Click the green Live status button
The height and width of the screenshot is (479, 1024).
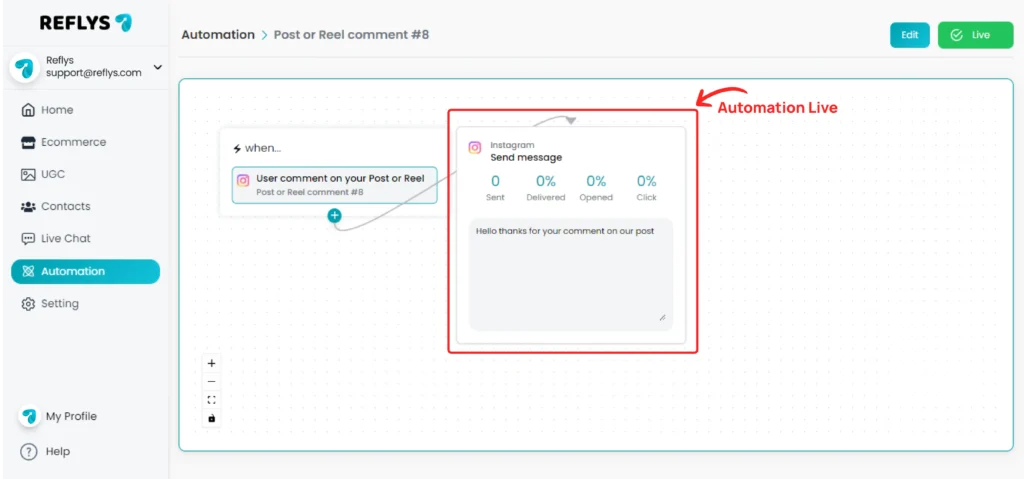point(976,35)
